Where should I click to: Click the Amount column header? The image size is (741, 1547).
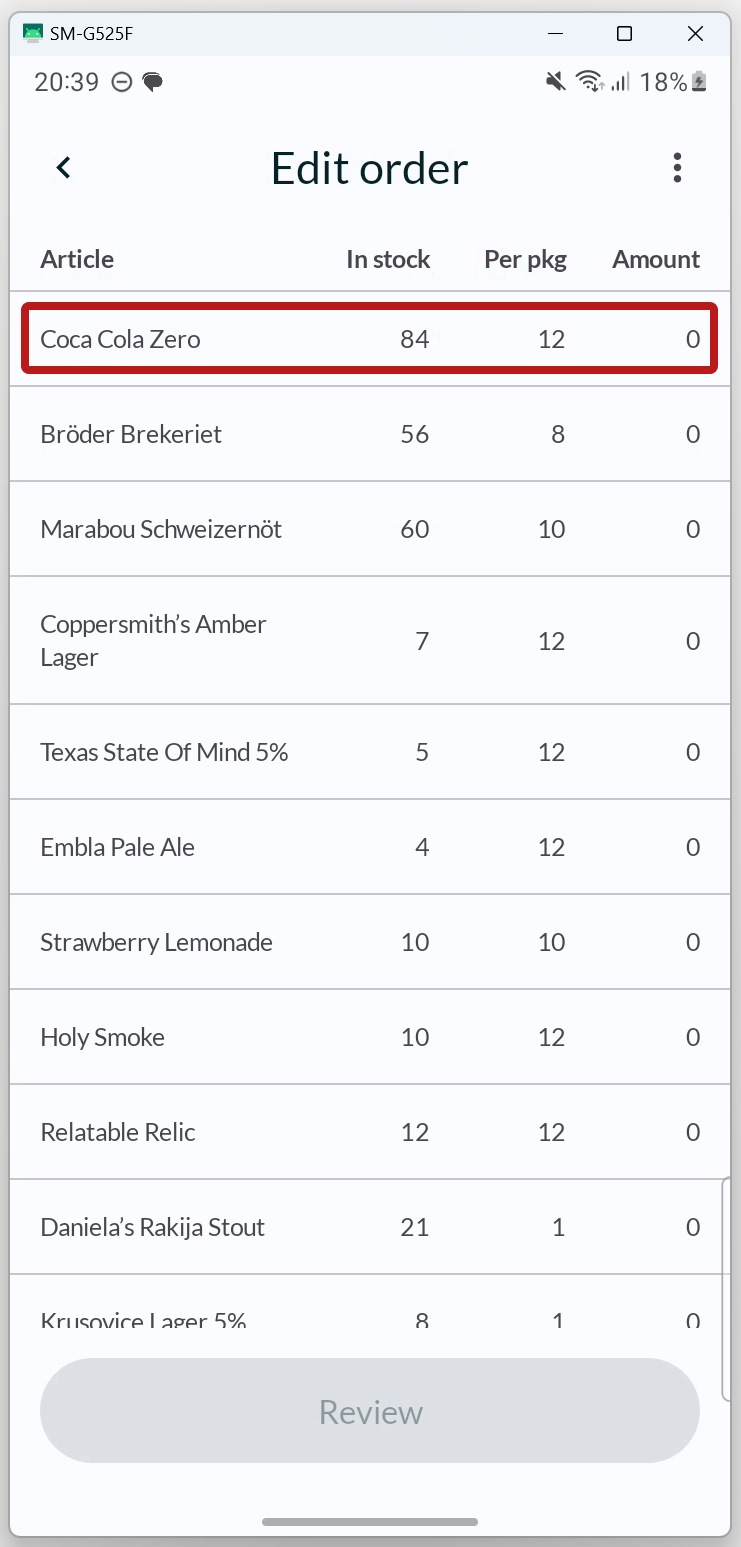click(656, 259)
